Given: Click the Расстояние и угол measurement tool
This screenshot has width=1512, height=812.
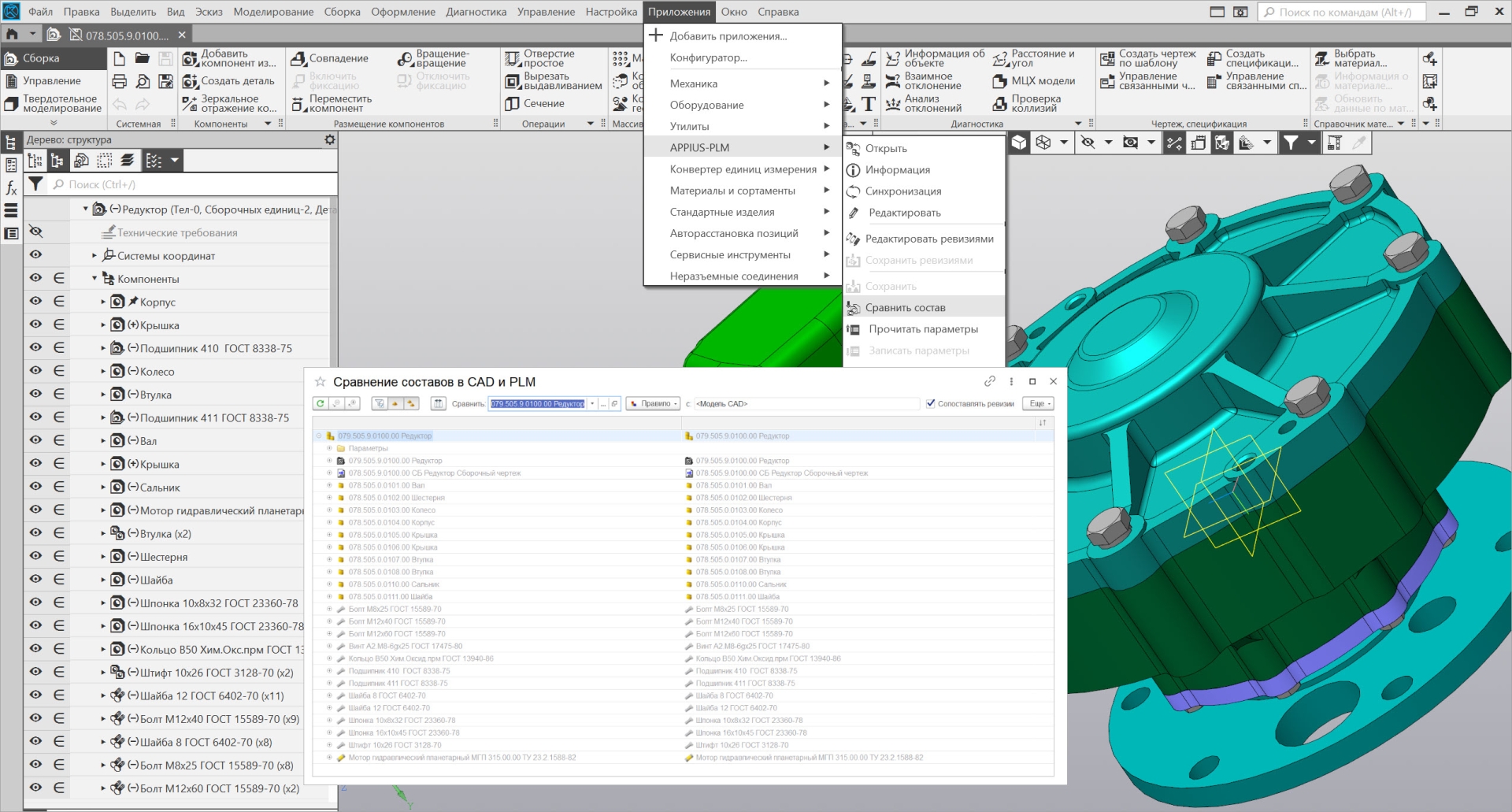Looking at the screenshot, I should (1034, 58).
